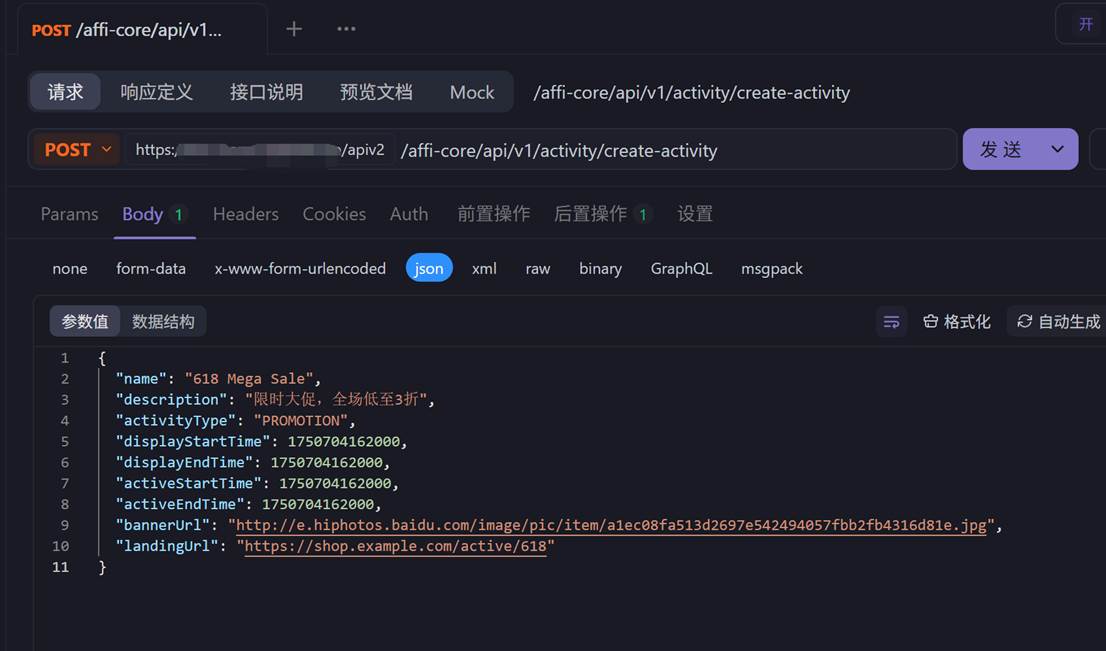
Task: Select the json body type
Action: tap(429, 268)
